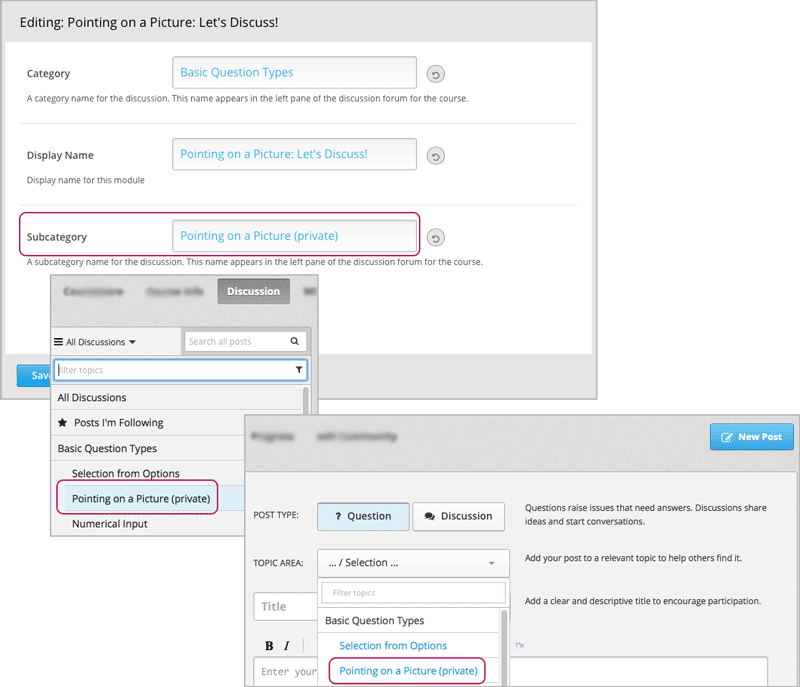Choose Selection from Options in topic list

[393, 646]
